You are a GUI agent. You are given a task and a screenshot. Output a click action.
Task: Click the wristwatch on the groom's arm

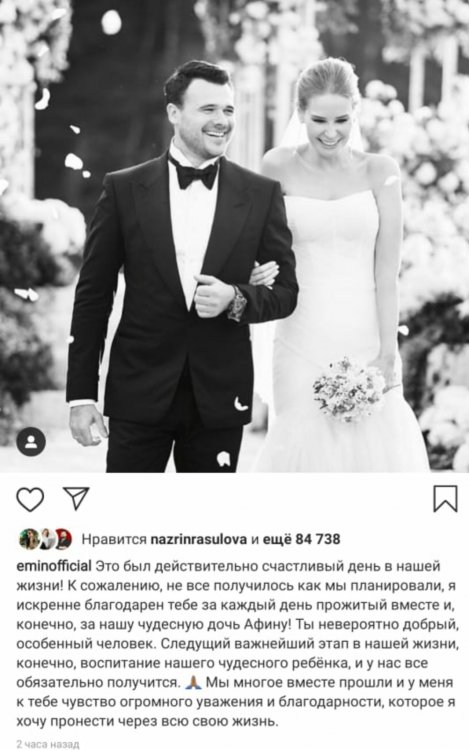tap(237, 304)
